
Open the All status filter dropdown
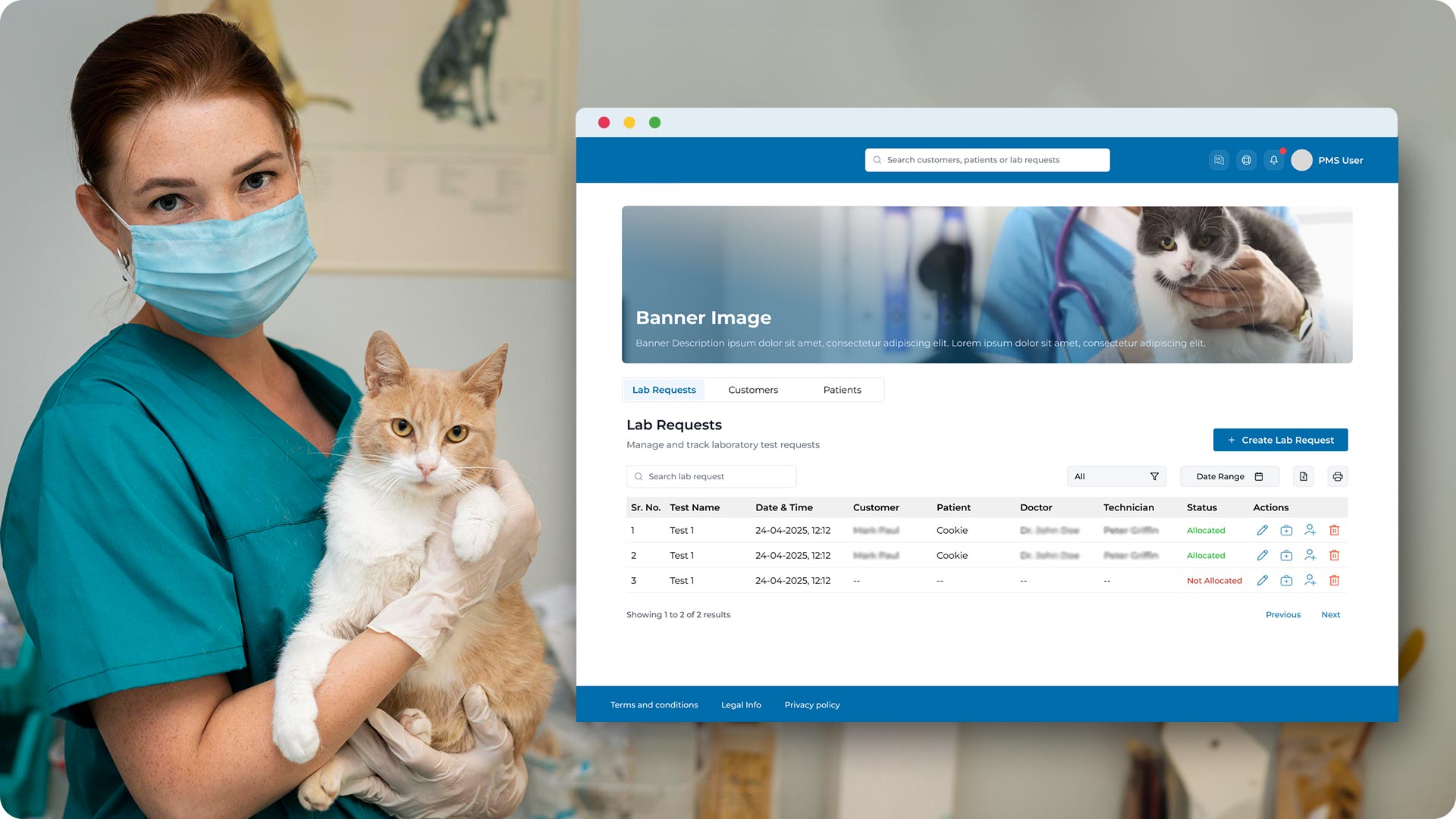click(1116, 476)
